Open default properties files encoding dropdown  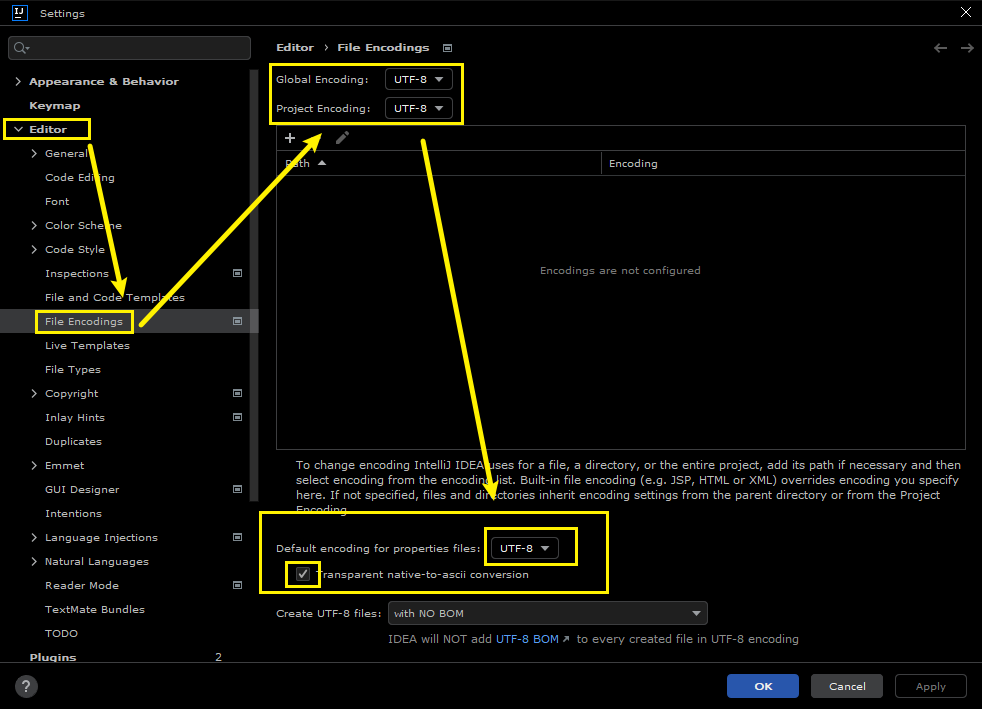coord(524,548)
